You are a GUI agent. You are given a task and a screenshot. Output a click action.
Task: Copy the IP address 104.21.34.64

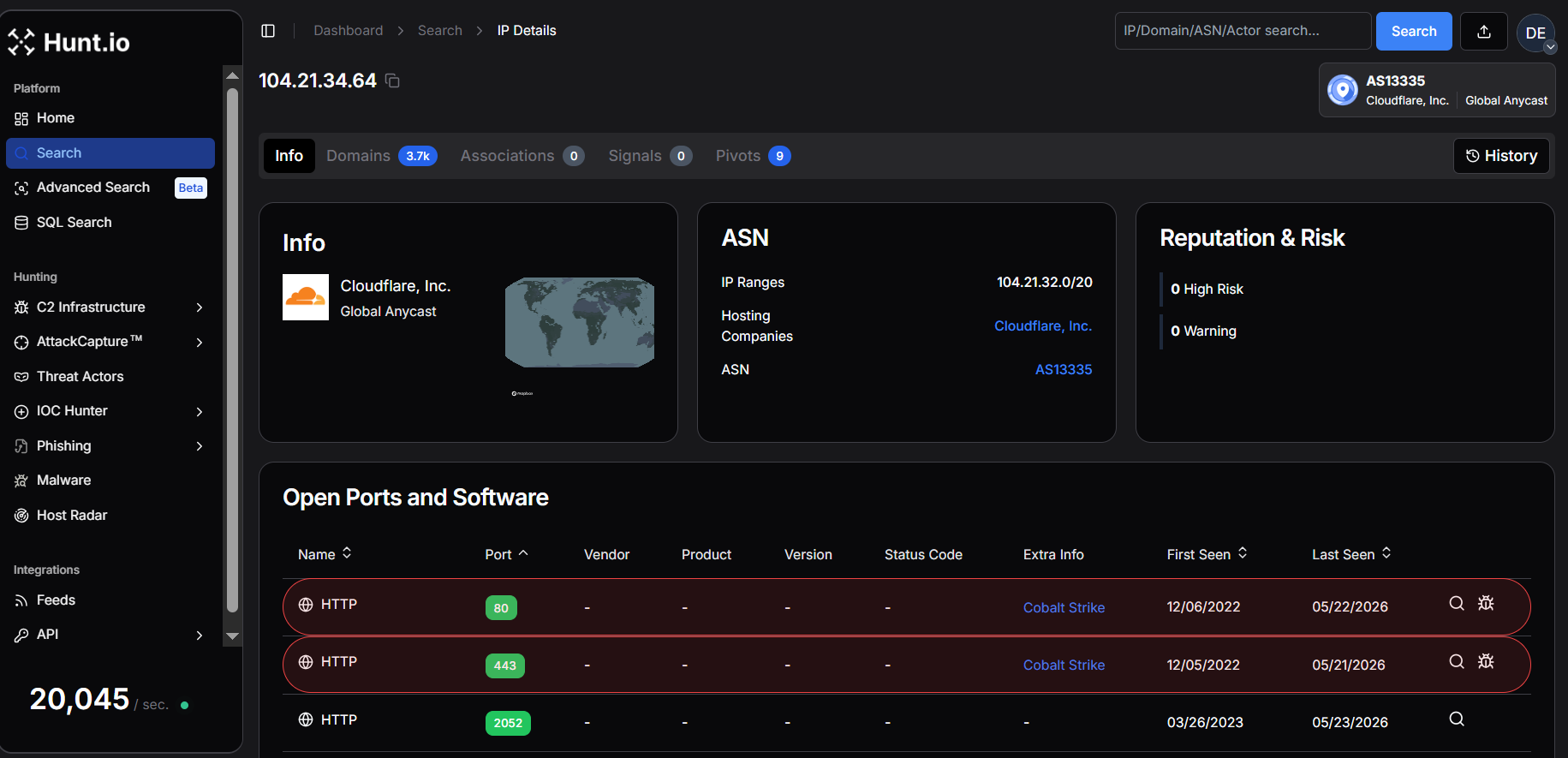[392, 81]
